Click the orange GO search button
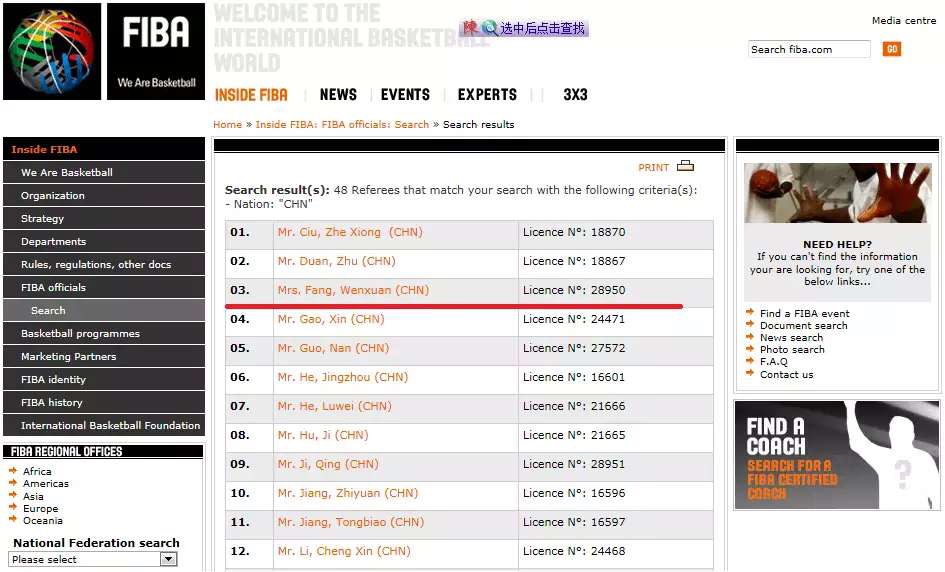Viewport: 945px width, 572px height. point(891,49)
